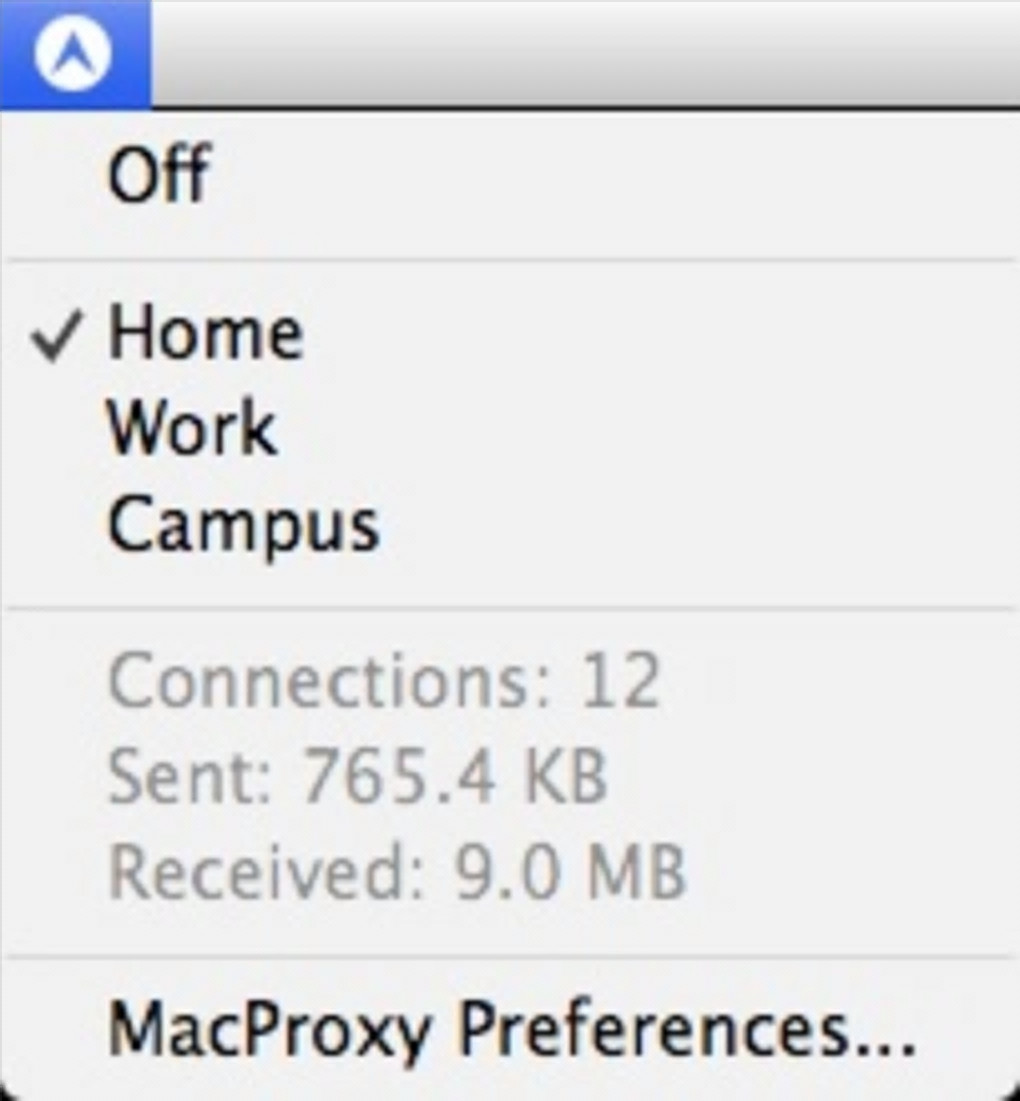Click the separator line below Campus
The height and width of the screenshot is (1101, 1020).
(x=510, y=607)
